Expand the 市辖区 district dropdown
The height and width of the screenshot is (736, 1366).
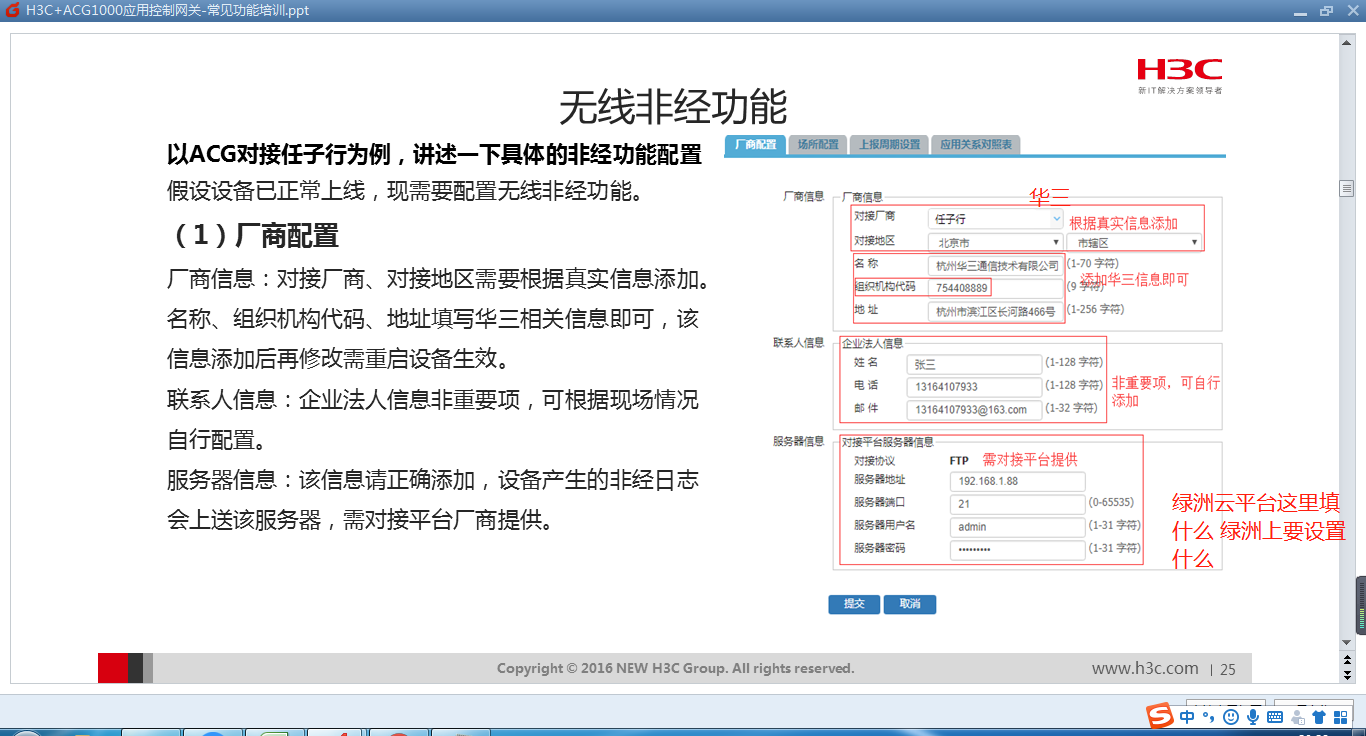(1134, 242)
